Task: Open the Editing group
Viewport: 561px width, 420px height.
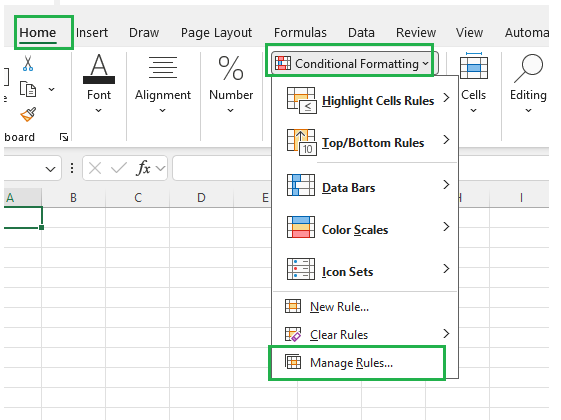Action: pos(528,84)
